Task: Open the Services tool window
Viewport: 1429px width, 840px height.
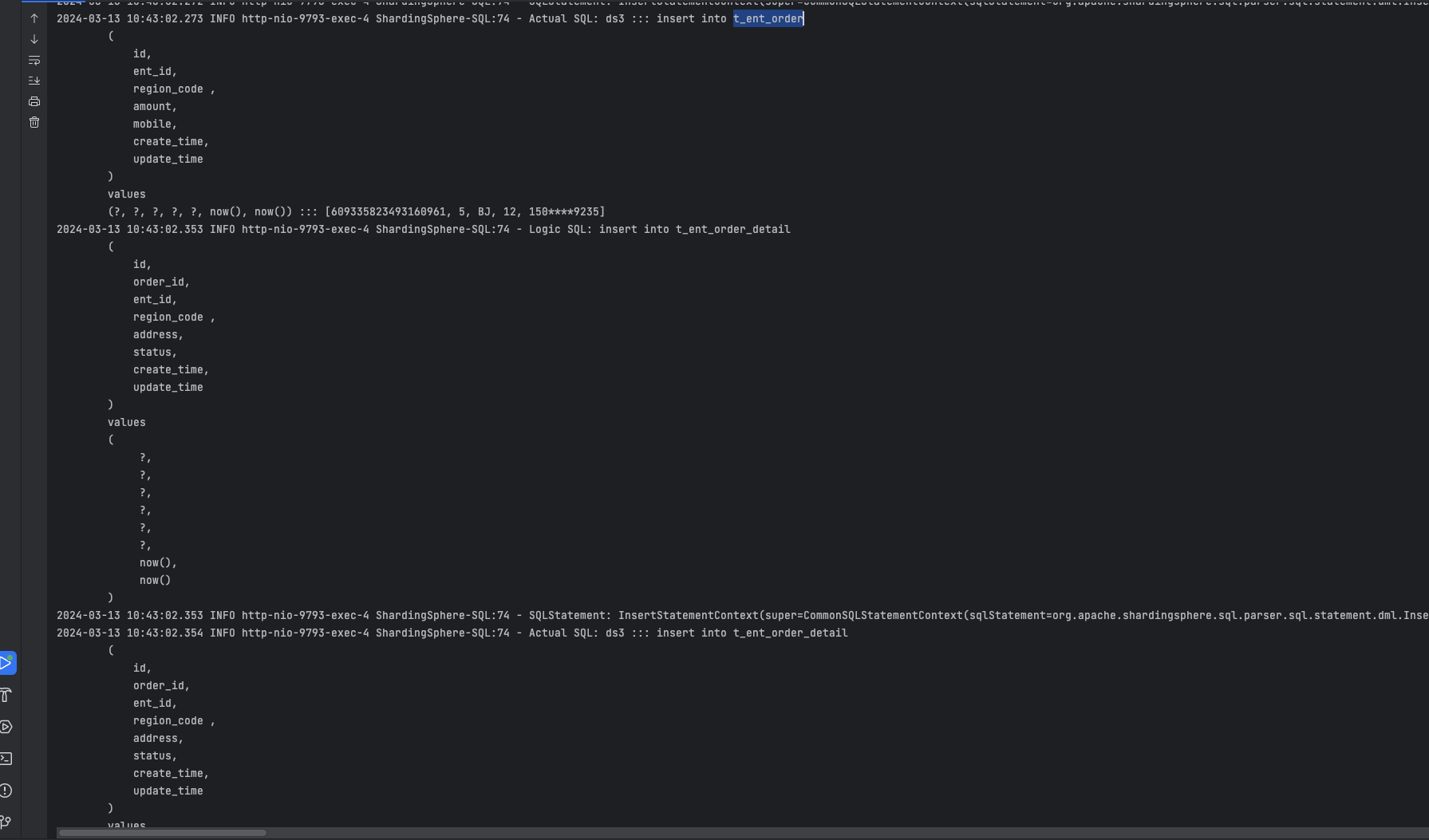Action: 6,727
